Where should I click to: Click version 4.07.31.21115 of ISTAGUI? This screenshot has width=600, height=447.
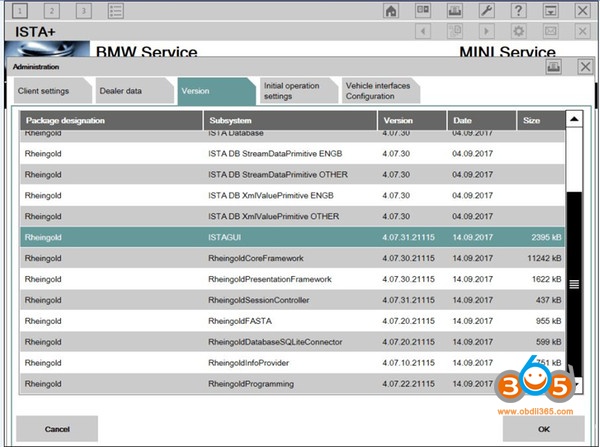click(x=408, y=237)
